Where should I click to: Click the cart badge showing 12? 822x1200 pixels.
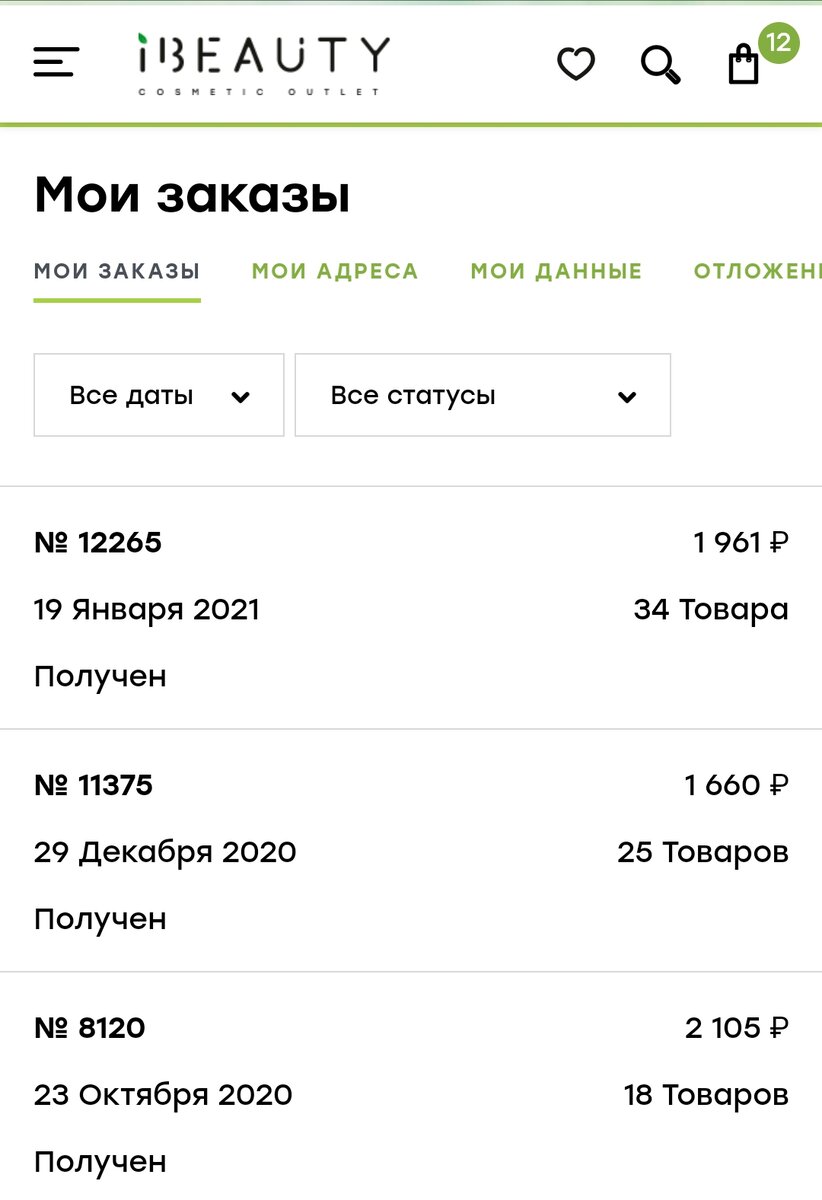coord(779,43)
